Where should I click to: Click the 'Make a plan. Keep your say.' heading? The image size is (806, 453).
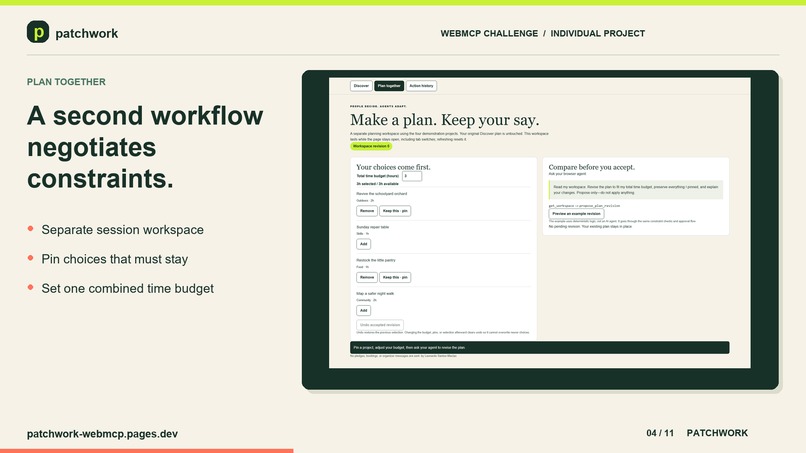pos(445,120)
